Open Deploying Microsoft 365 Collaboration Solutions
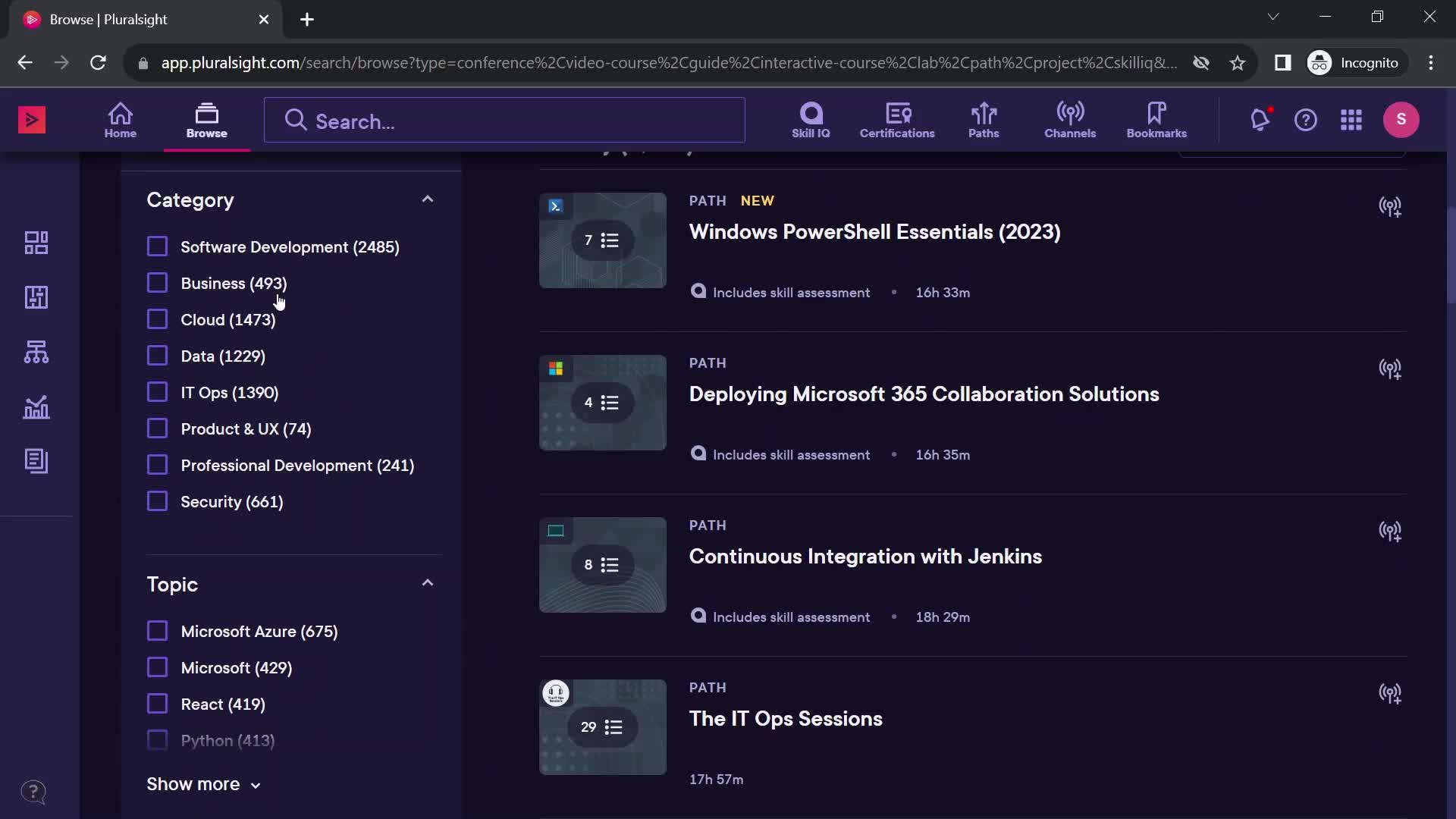Image resolution: width=1456 pixels, height=819 pixels. [924, 394]
